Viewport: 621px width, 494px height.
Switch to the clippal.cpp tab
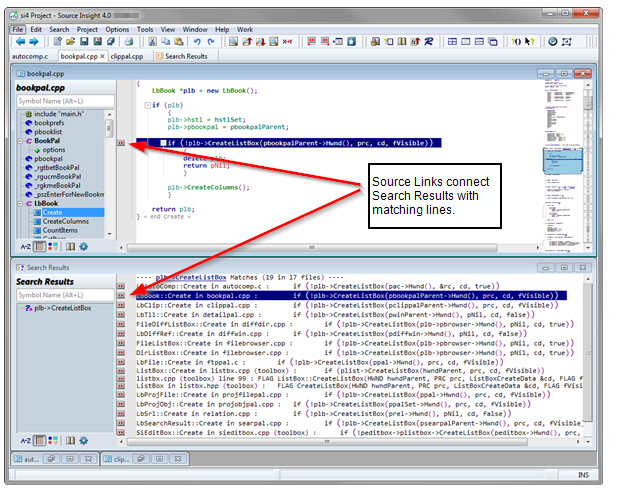coord(127,56)
